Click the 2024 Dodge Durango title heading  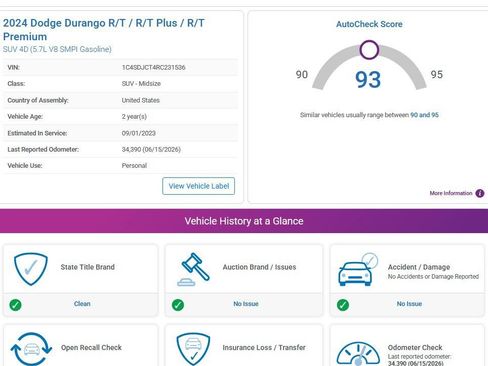[104, 30]
